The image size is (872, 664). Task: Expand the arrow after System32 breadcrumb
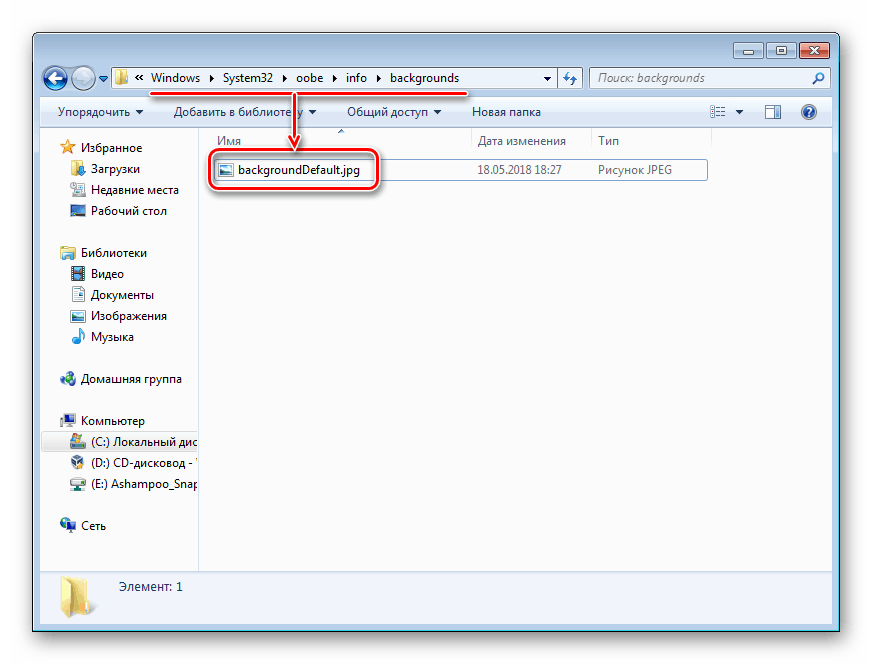click(285, 78)
